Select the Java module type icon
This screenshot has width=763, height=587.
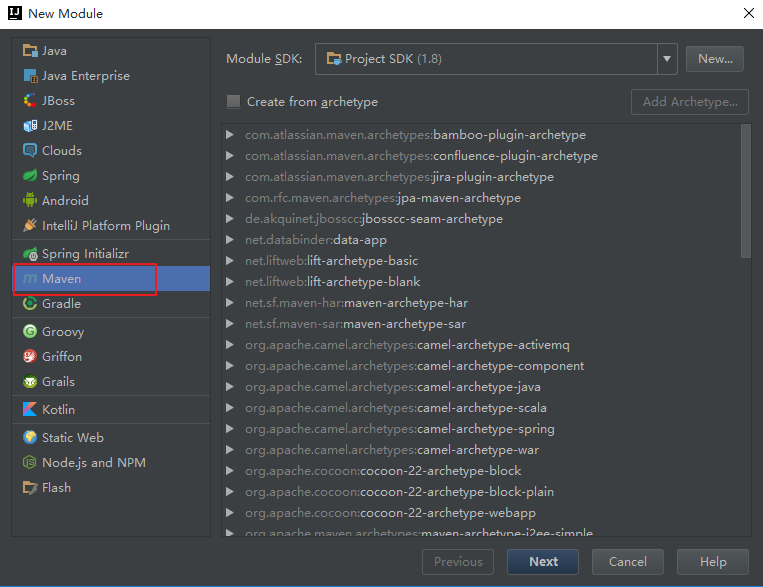(30, 51)
